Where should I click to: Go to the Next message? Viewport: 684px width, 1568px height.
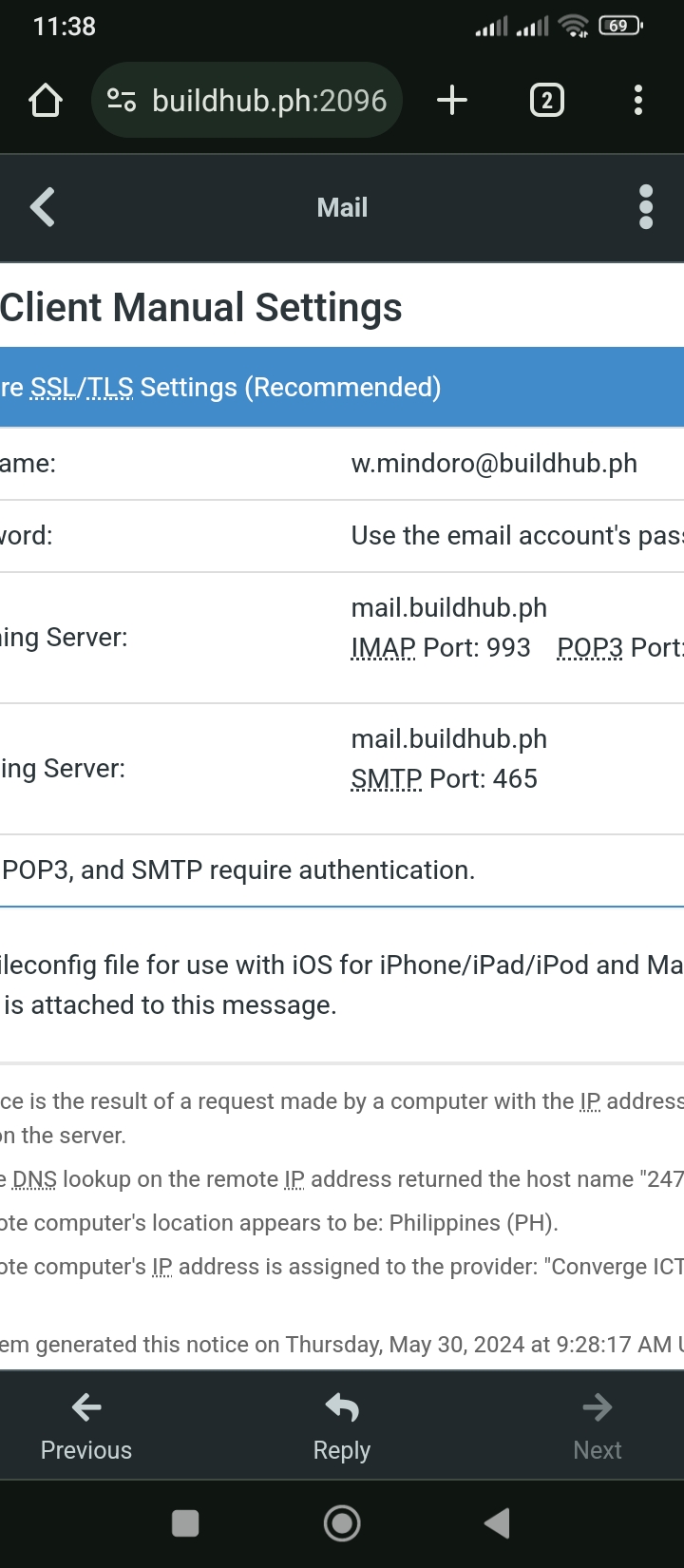(x=598, y=1426)
